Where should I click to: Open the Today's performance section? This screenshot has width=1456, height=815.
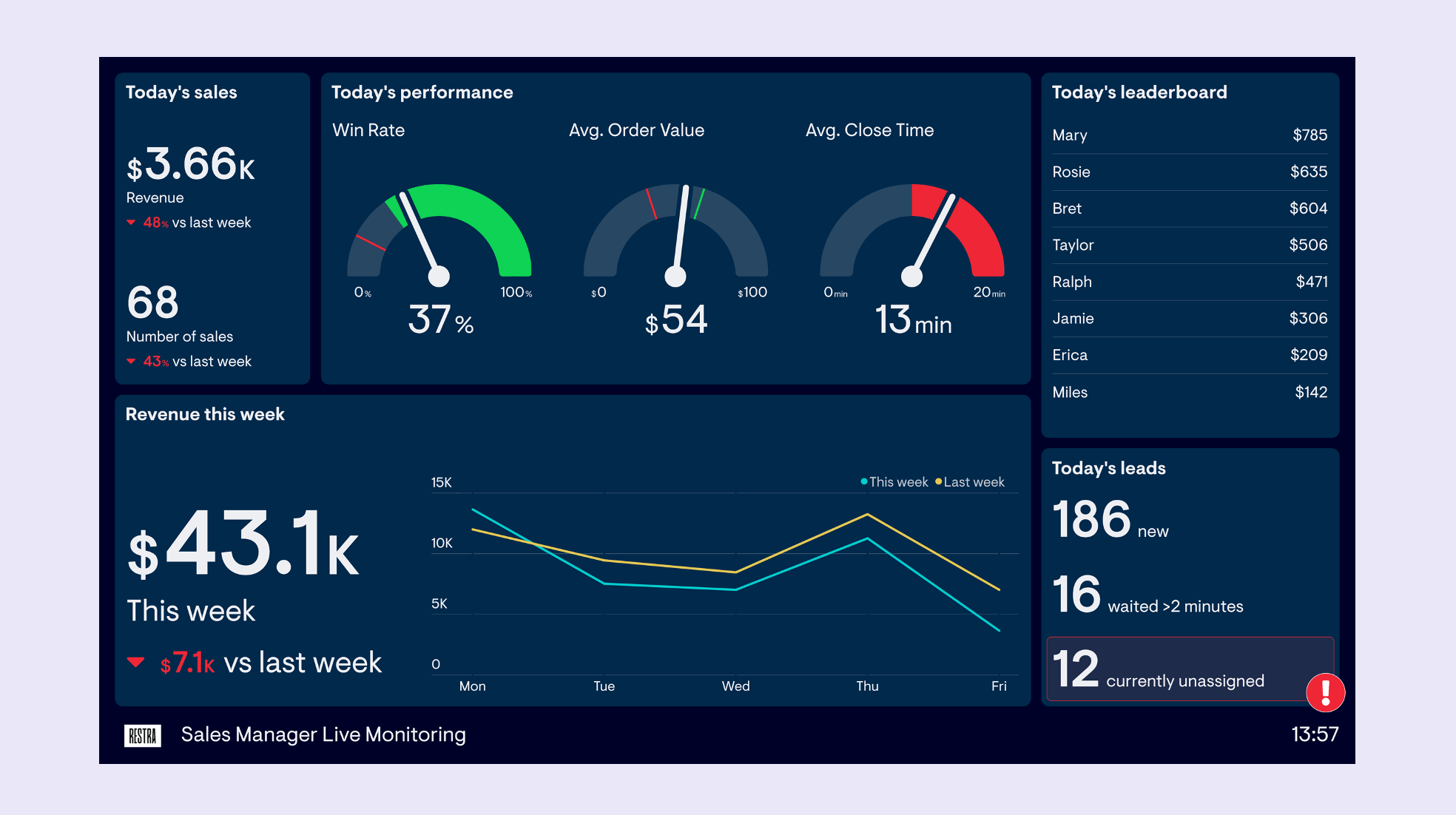coord(422,92)
